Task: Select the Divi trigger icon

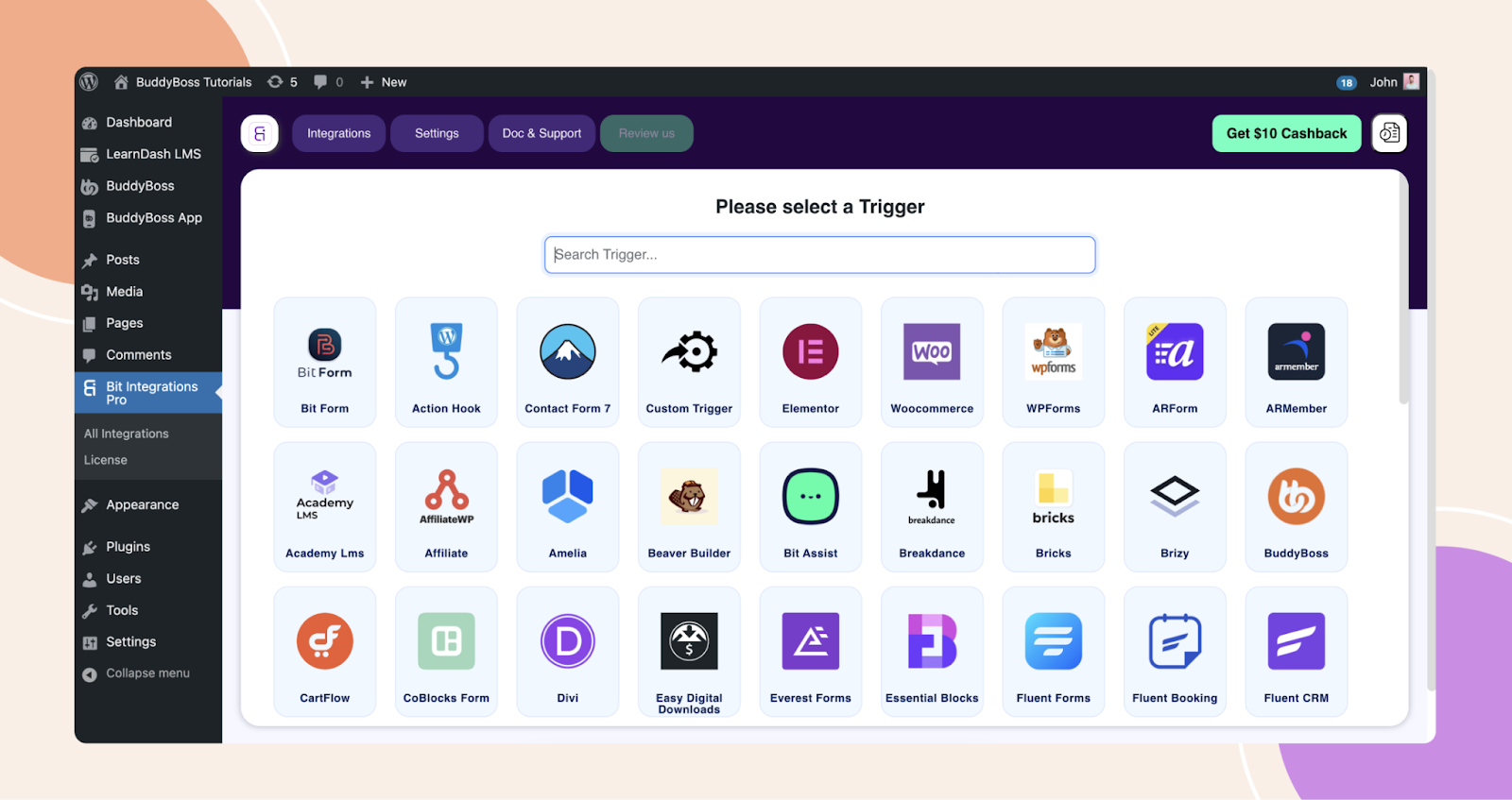Action: tap(567, 641)
